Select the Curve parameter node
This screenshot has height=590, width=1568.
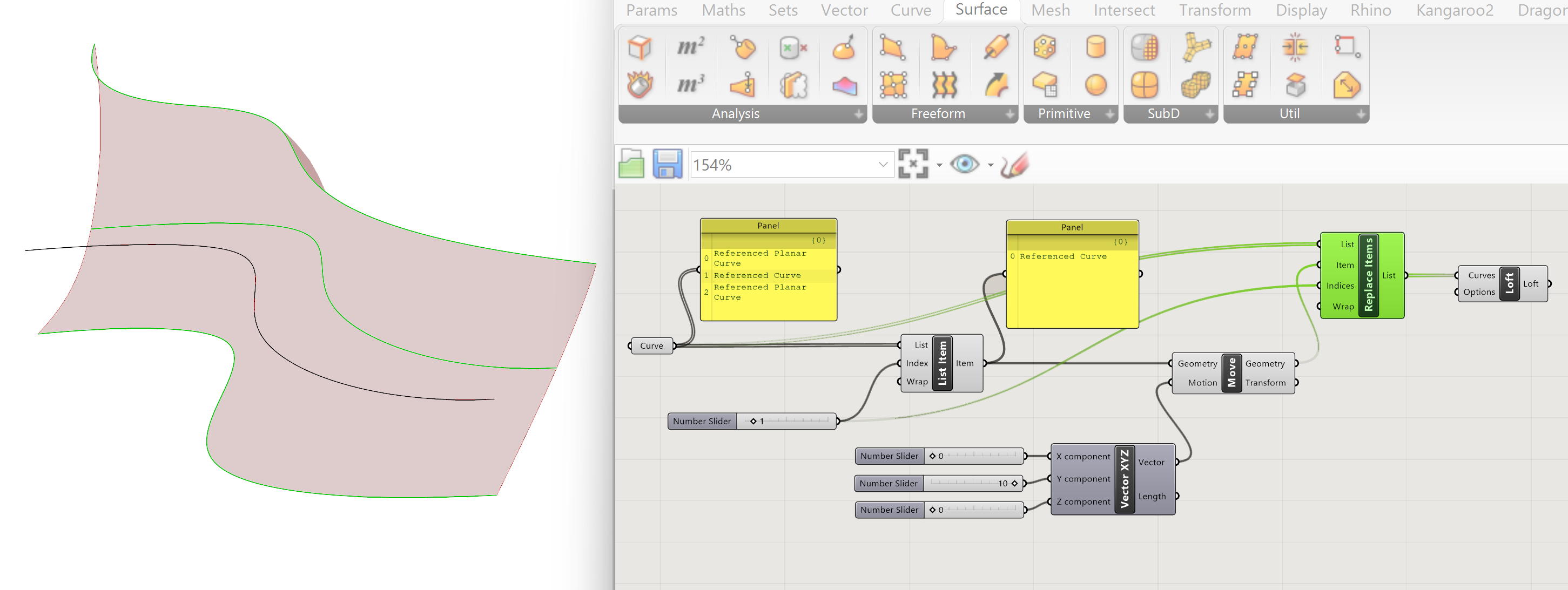pos(651,346)
